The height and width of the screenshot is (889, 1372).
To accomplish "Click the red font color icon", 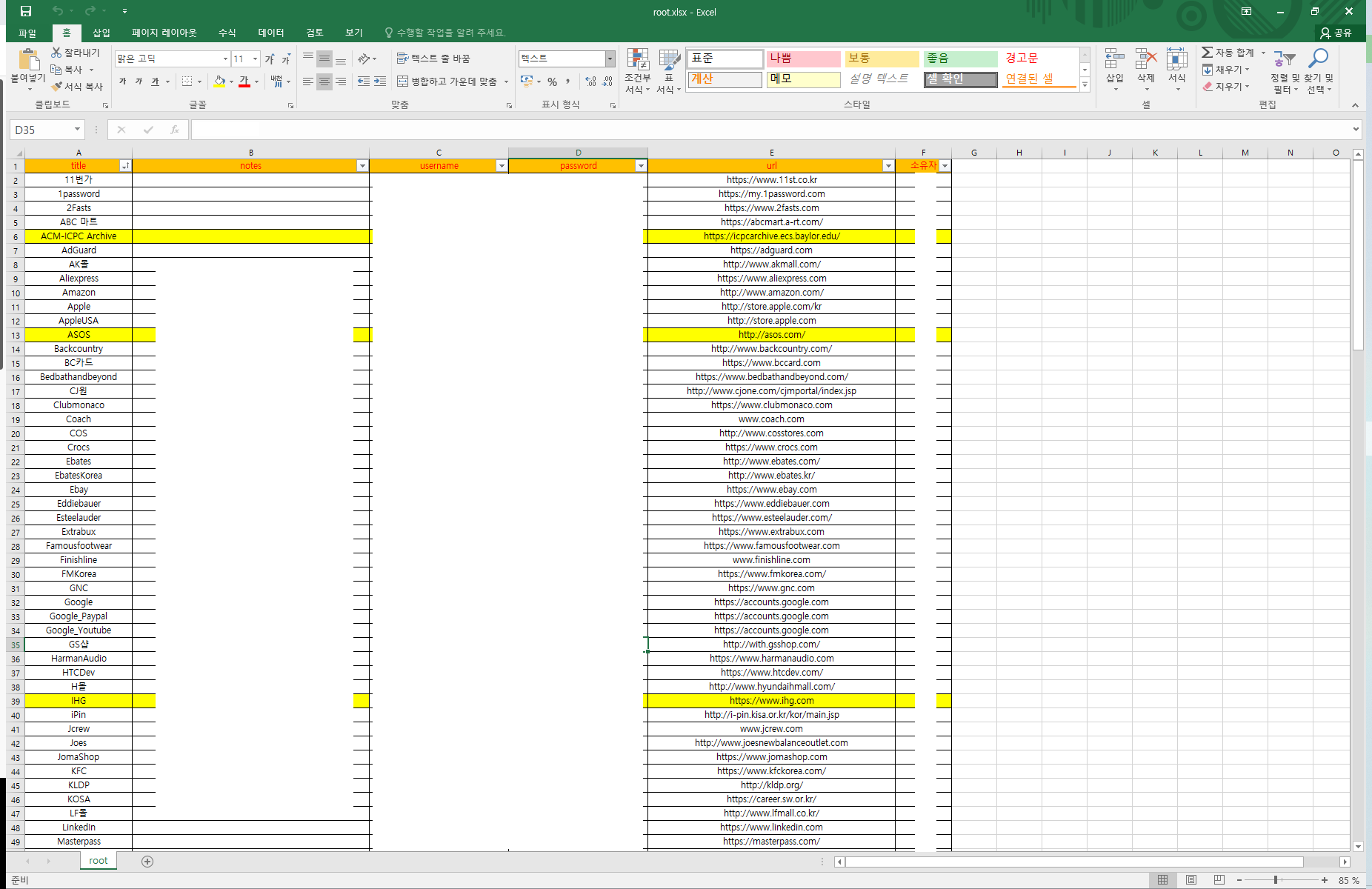I will click(x=244, y=81).
